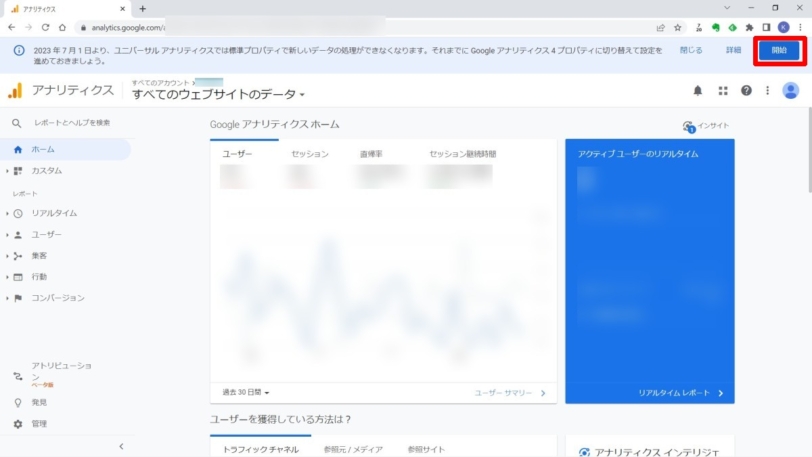Open the Google account avatar
This screenshot has height=457, width=812.
click(790, 91)
